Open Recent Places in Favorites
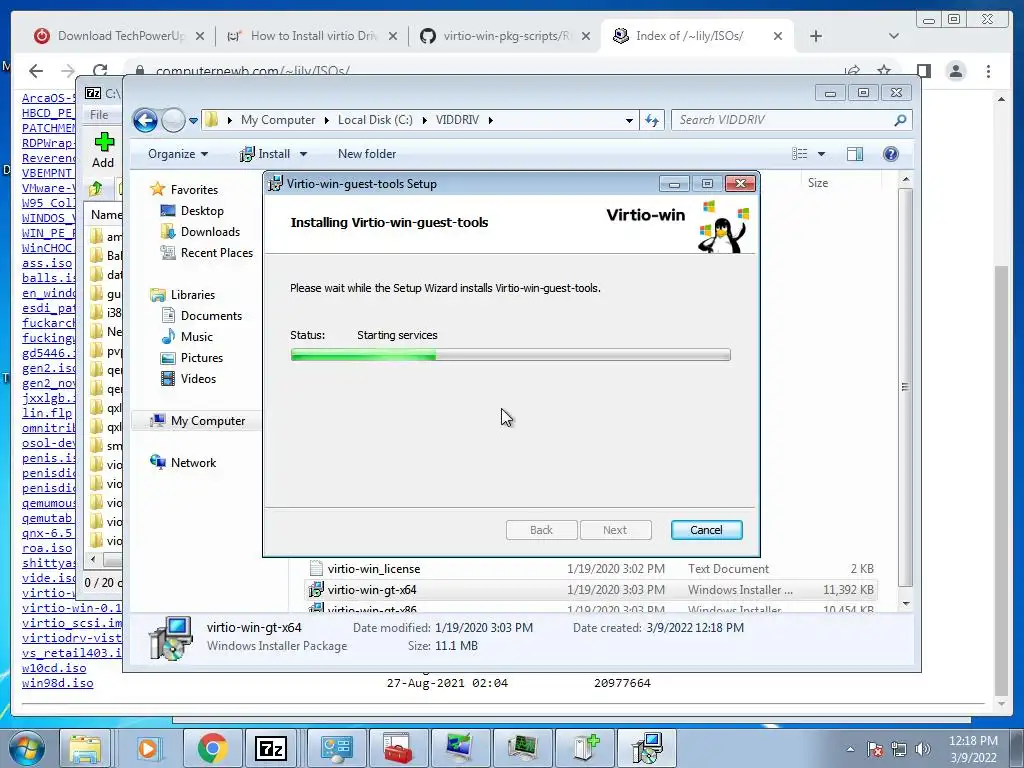The width and height of the screenshot is (1024, 768). (216, 253)
